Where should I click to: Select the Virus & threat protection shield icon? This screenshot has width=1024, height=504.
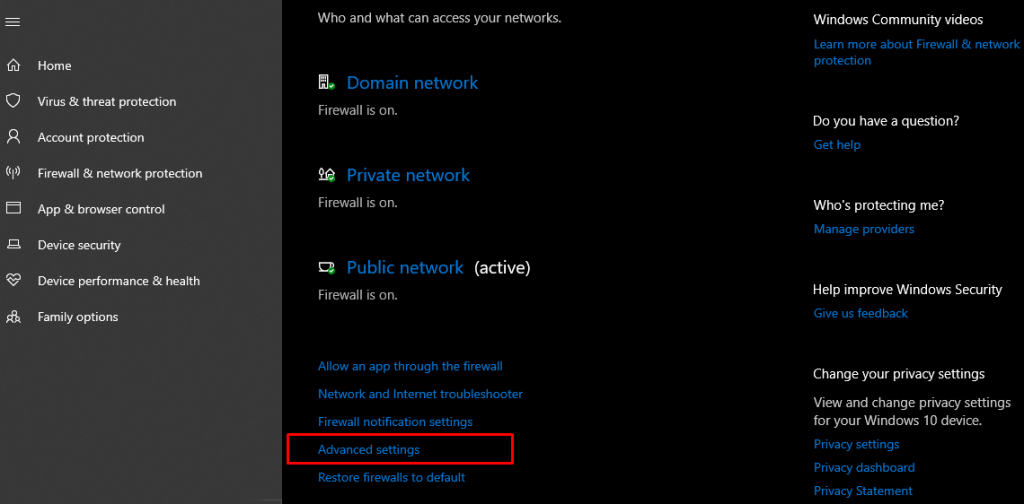click(13, 101)
